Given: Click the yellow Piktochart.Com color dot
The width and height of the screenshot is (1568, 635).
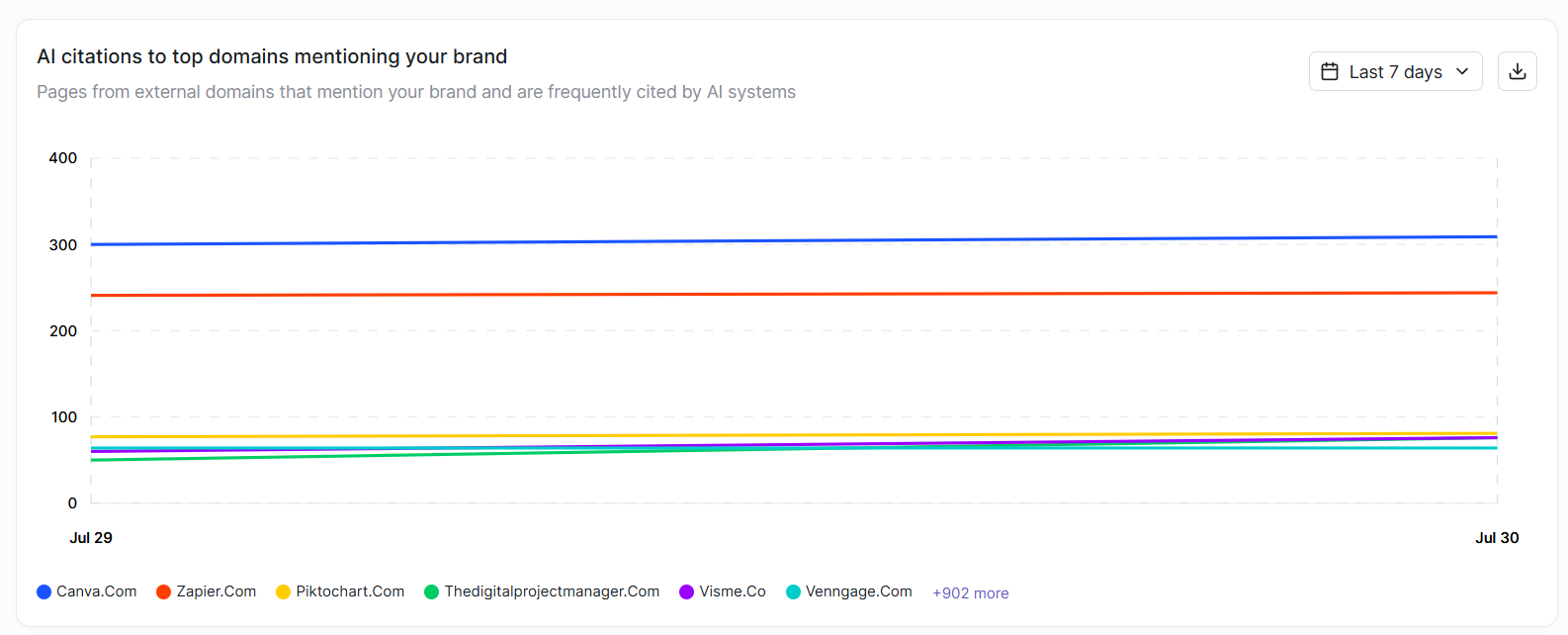Looking at the screenshot, I should tap(283, 591).
